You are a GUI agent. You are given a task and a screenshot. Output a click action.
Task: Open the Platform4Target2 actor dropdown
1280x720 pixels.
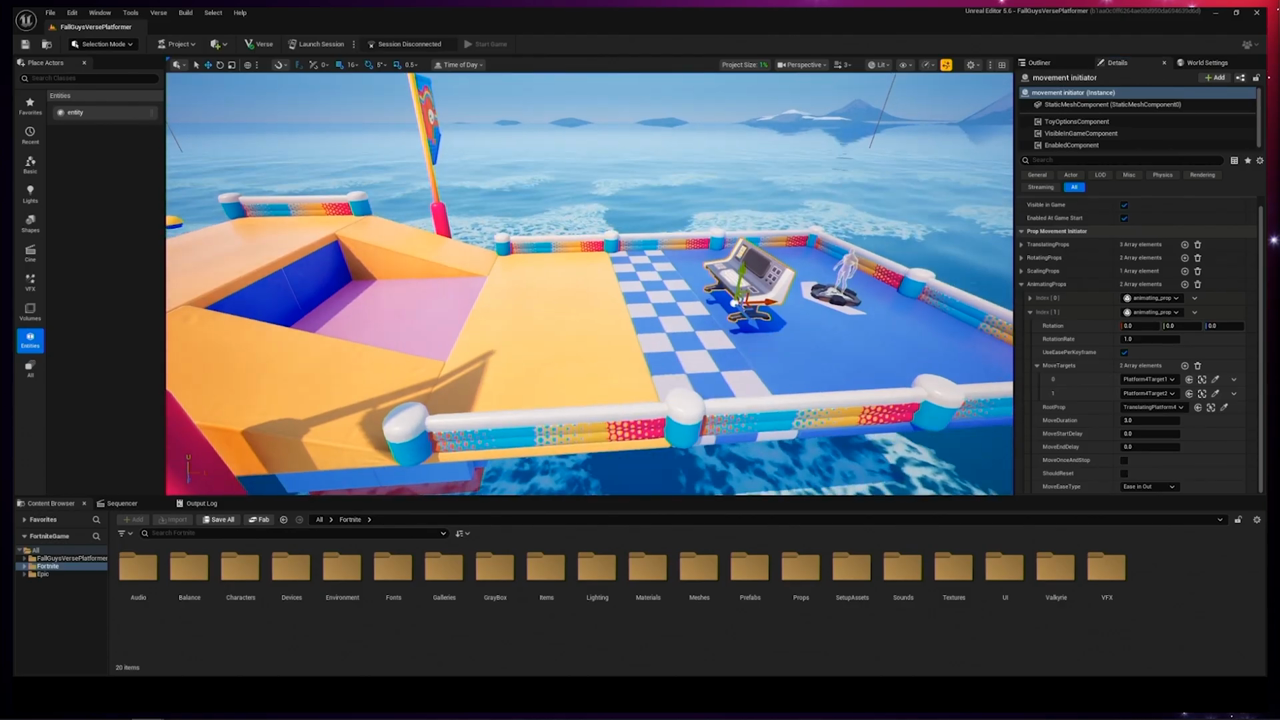pyautogui.click(x=1149, y=393)
